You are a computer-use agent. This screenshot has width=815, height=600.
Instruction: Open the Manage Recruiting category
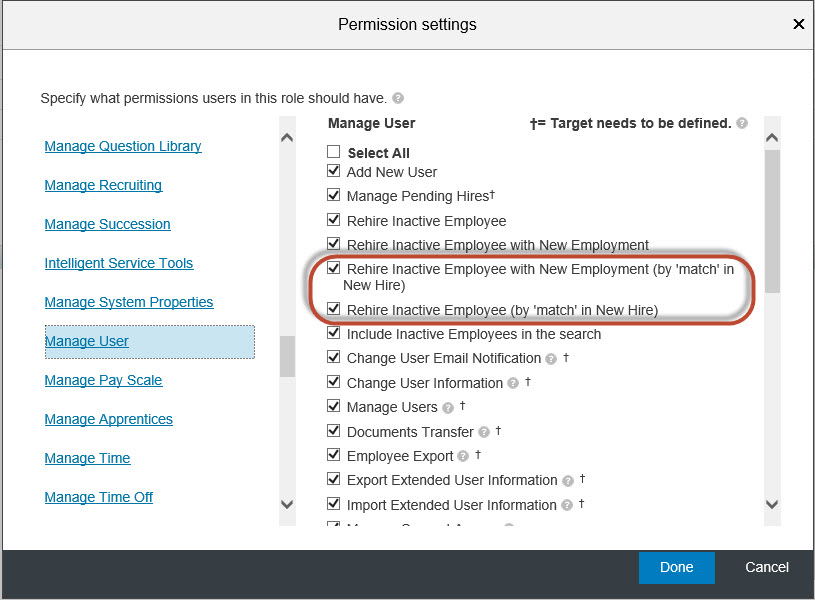coord(103,185)
